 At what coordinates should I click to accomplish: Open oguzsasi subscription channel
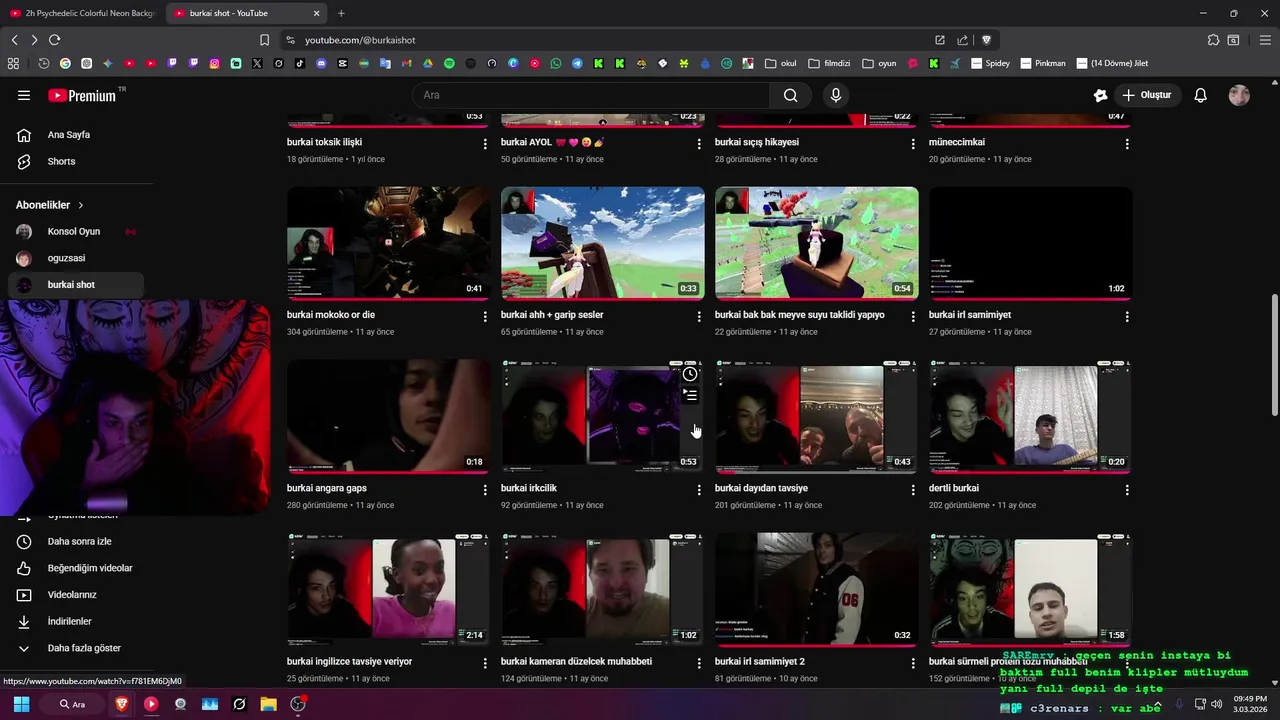click(x=76, y=258)
